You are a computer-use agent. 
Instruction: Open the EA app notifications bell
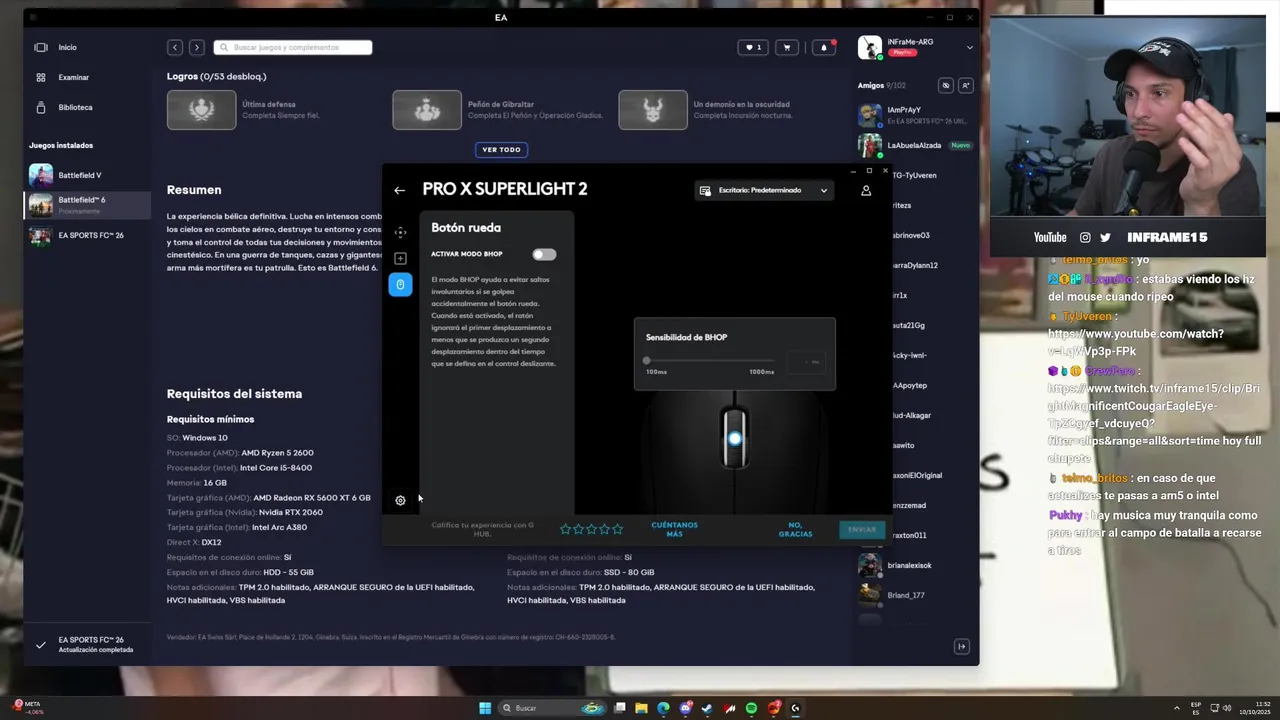click(x=824, y=47)
